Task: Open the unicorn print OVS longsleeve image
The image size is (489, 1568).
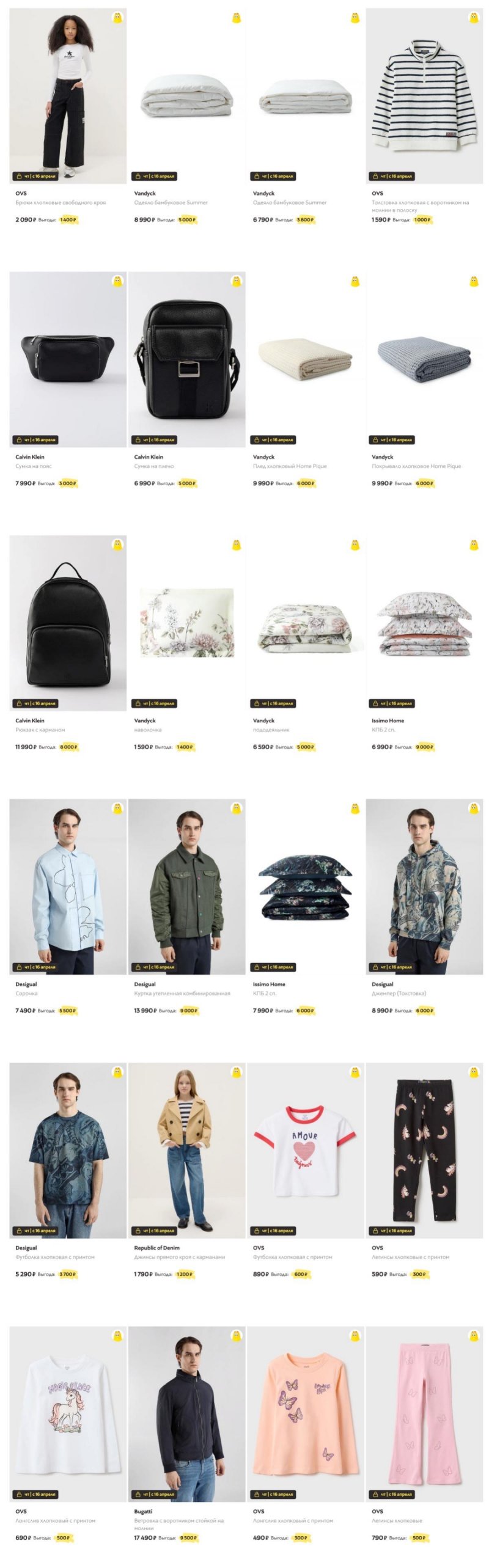Action: pyautogui.click(x=68, y=1414)
